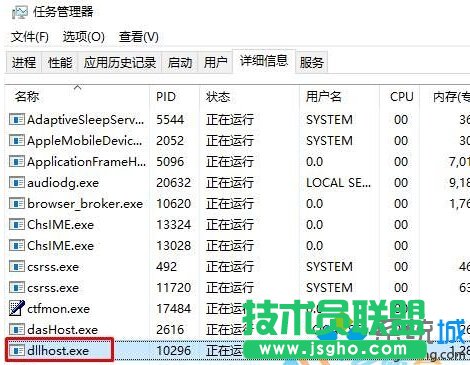
Task: Switch to the 启动 tab
Action: click(180, 62)
